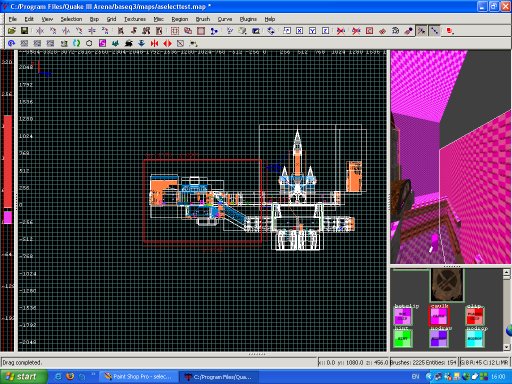Open the Selection menu

coord(71,19)
